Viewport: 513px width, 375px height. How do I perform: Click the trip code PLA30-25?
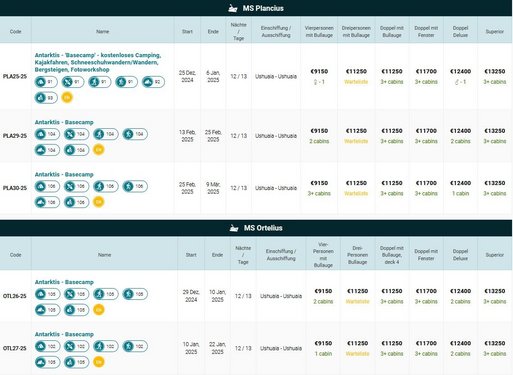click(x=15, y=188)
